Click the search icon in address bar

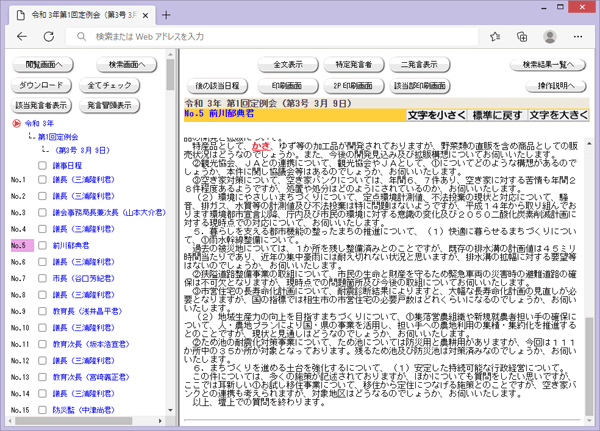[81, 37]
